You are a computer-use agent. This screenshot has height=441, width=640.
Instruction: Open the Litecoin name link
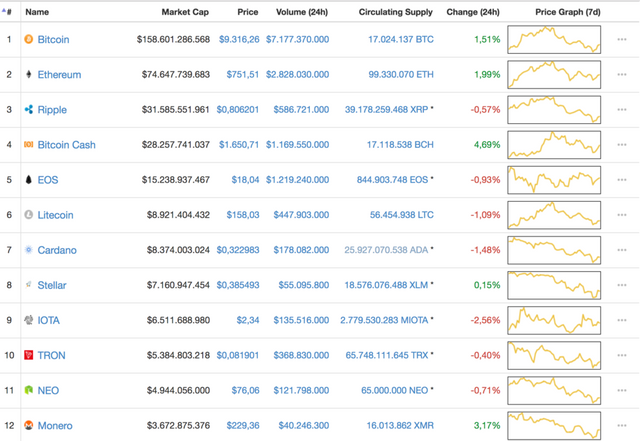coord(56,215)
